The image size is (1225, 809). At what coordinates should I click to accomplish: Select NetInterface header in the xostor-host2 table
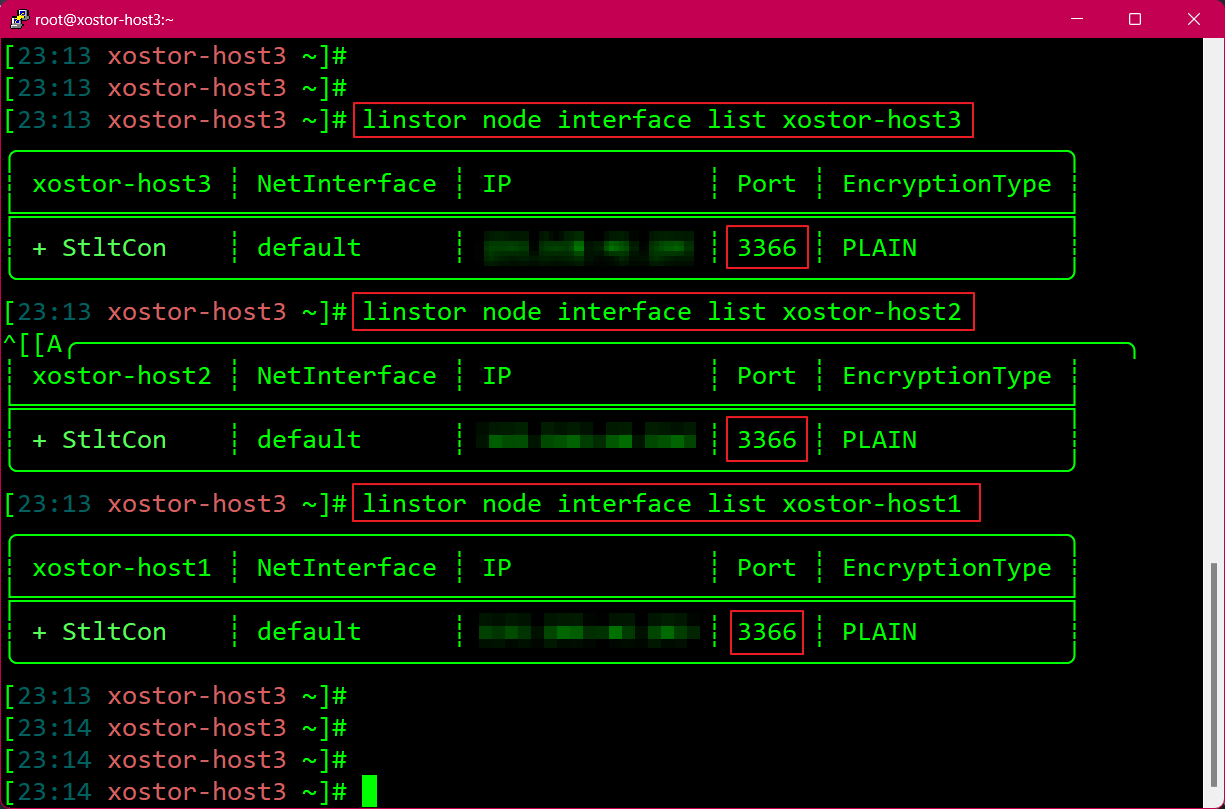point(346,376)
